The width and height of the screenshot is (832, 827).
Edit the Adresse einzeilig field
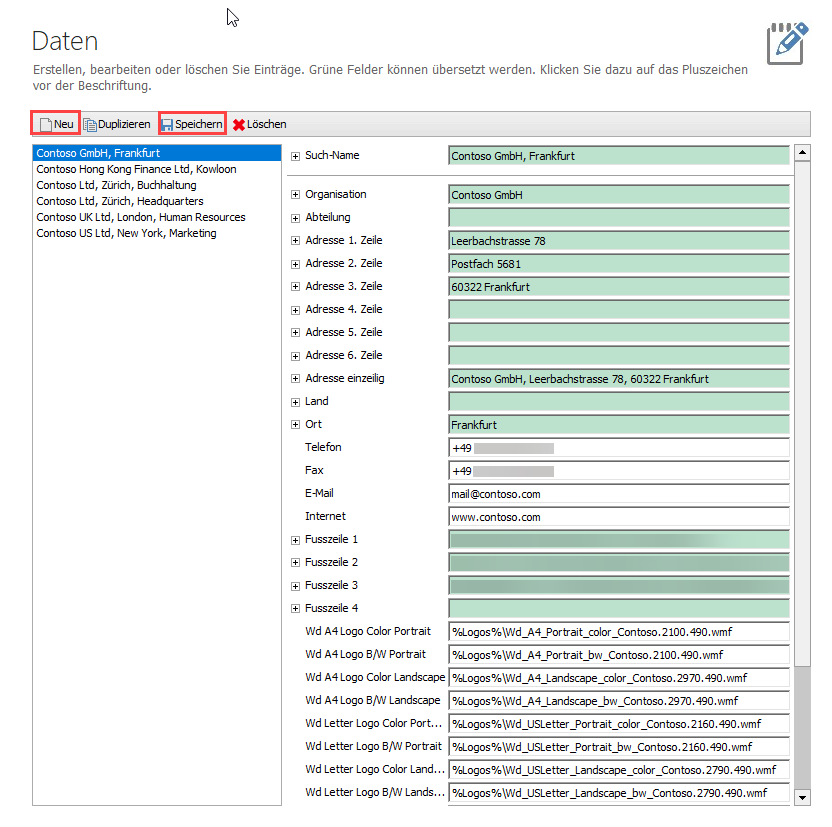click(x=619, y=379)
